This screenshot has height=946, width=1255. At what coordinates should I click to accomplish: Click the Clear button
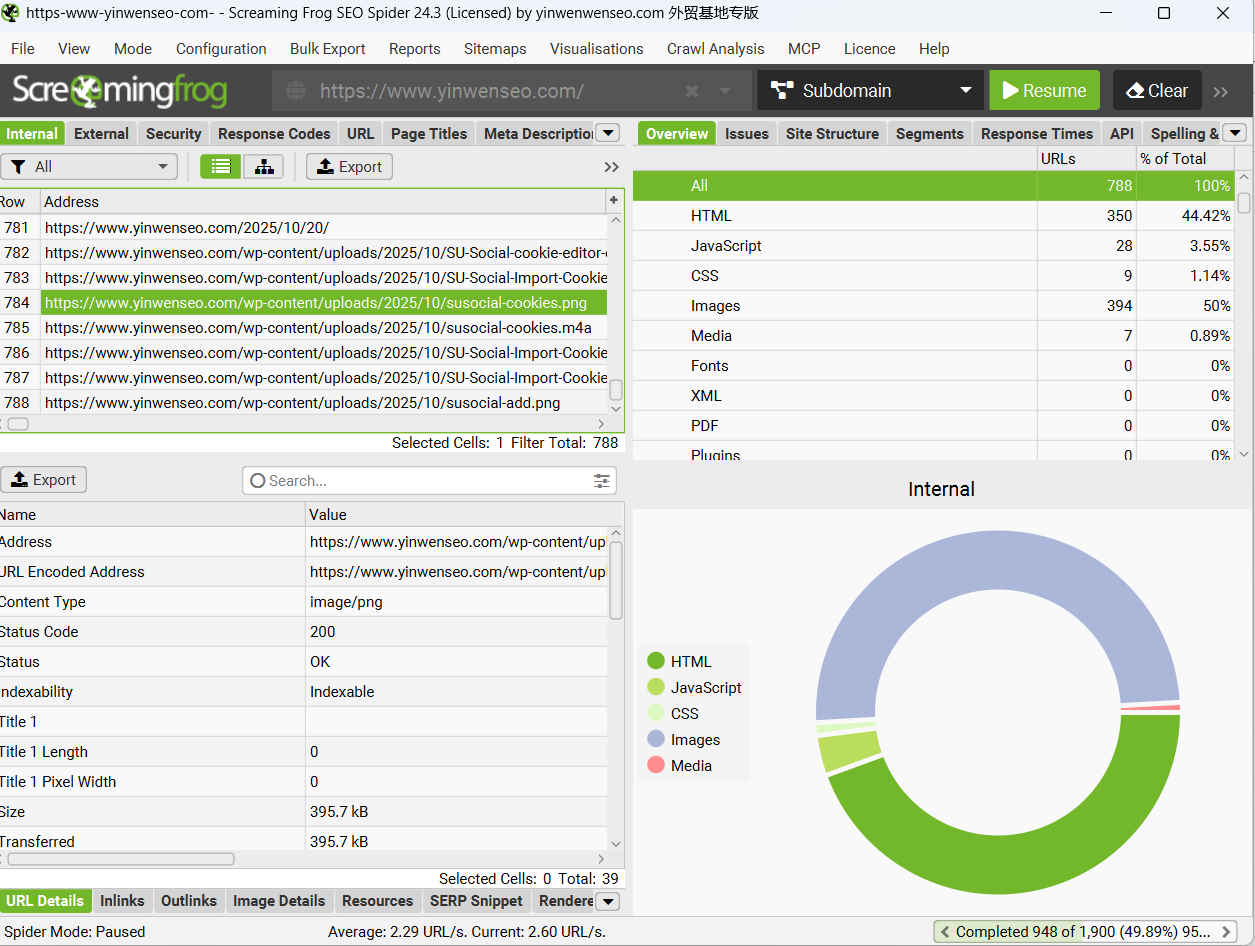click(x=1157, y=90)
